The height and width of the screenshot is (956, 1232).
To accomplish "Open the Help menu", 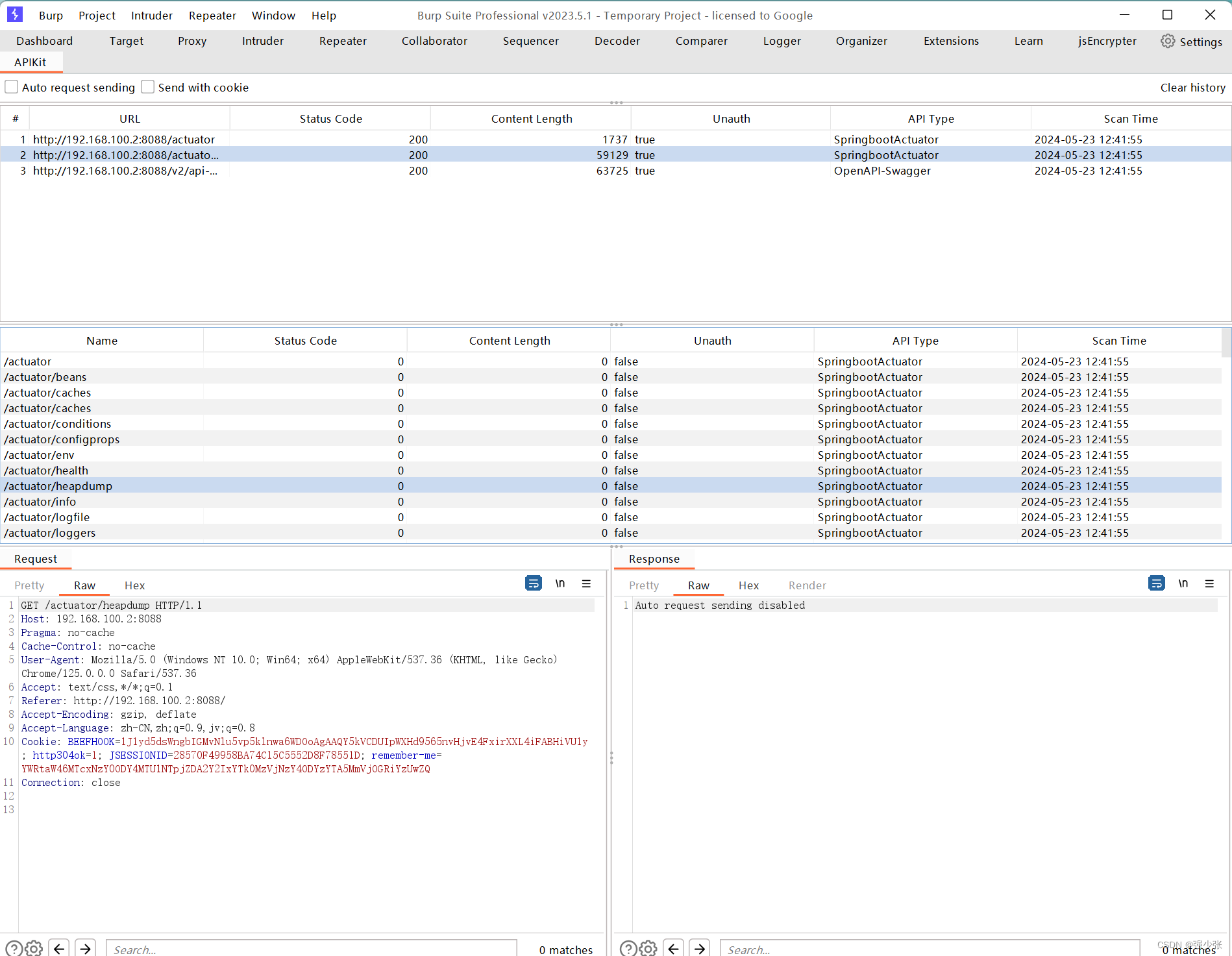I will 323,16.
